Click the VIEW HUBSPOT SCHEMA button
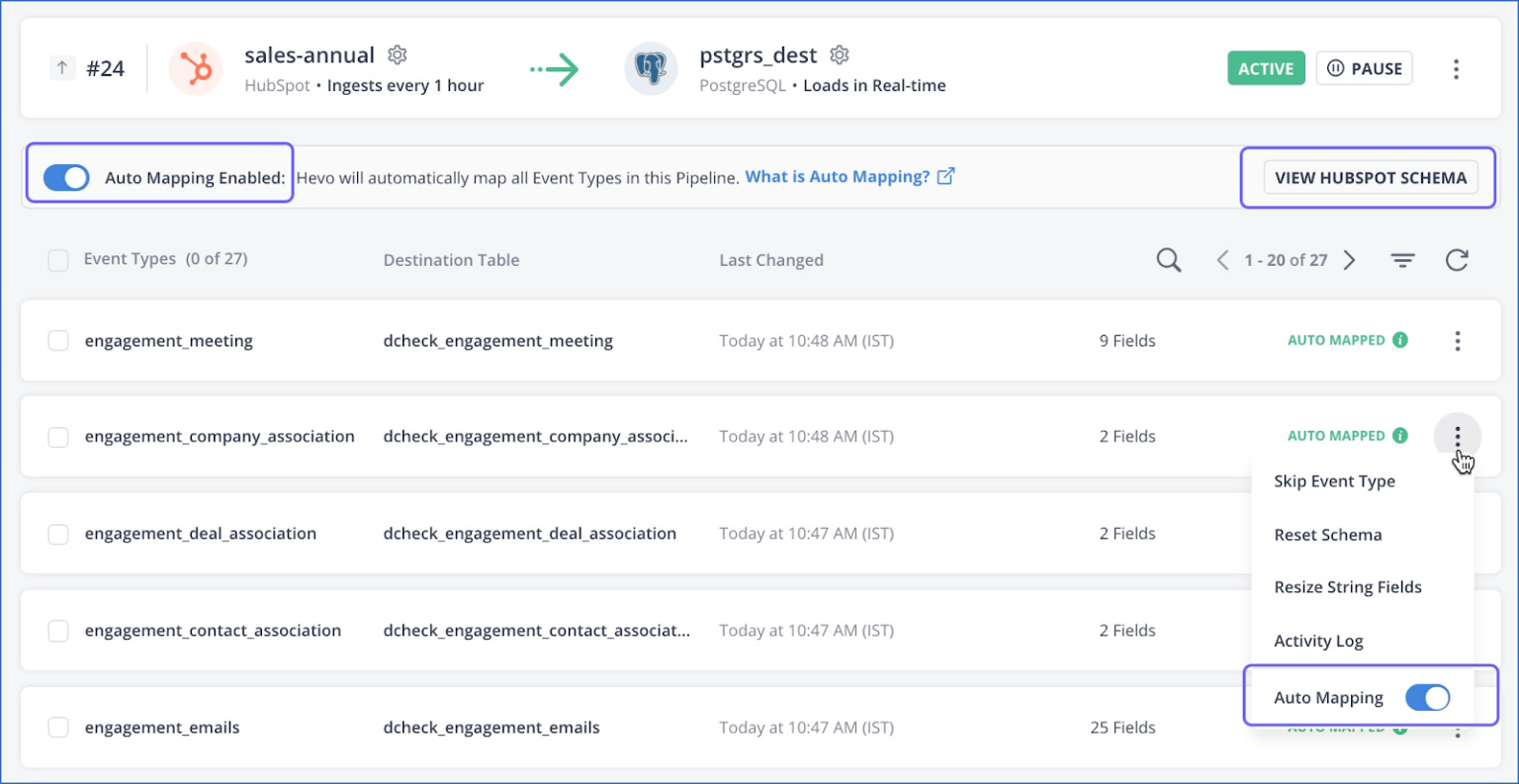This screenshot has height=784, width=1519. point(1370,177)
